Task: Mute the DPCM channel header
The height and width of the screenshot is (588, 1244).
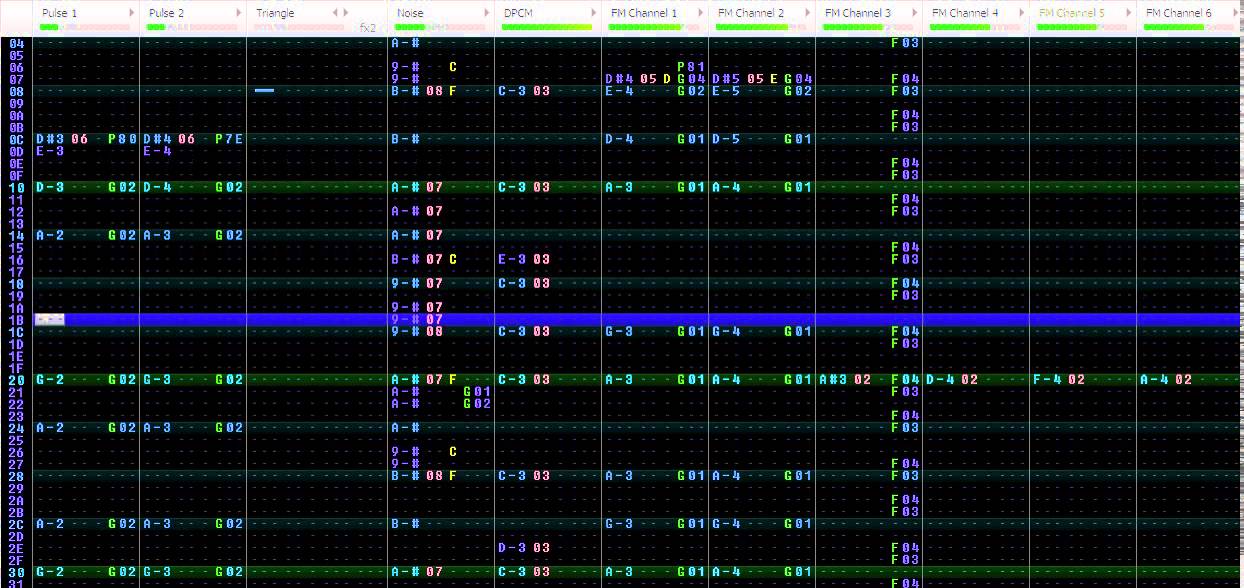Action: pyautogui.click(x=517, y=13)
